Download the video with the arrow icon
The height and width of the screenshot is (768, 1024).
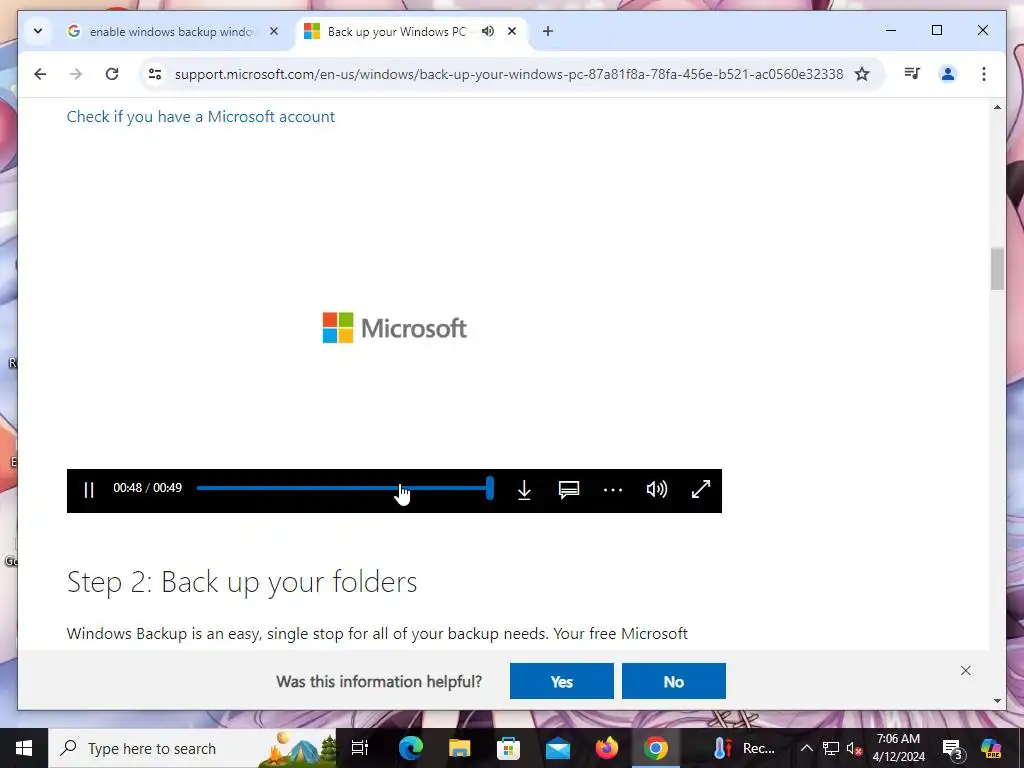[524, 490]
